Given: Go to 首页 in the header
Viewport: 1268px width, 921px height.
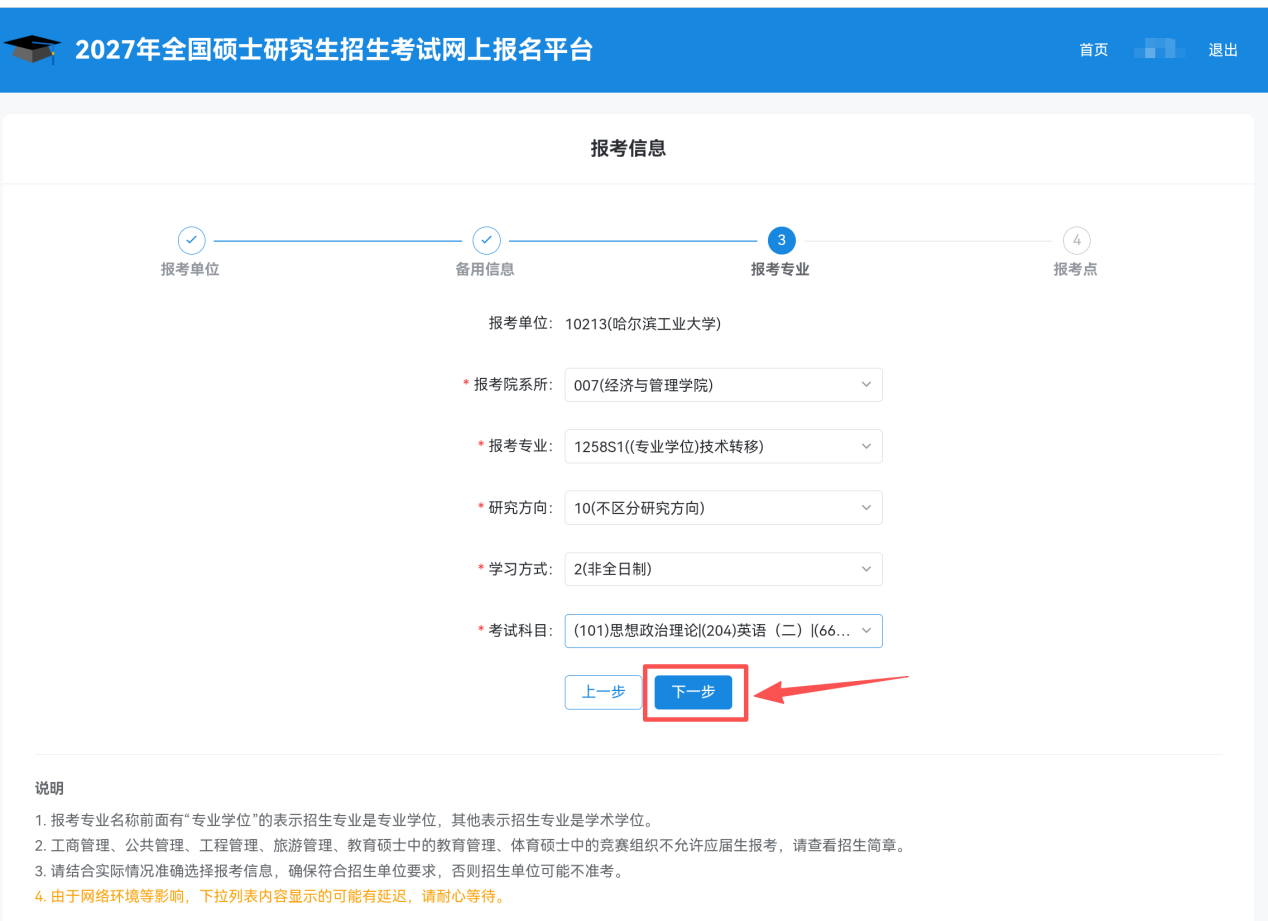Looking at the screenshot, I should pyautogui.click(x=1093, y=50).
